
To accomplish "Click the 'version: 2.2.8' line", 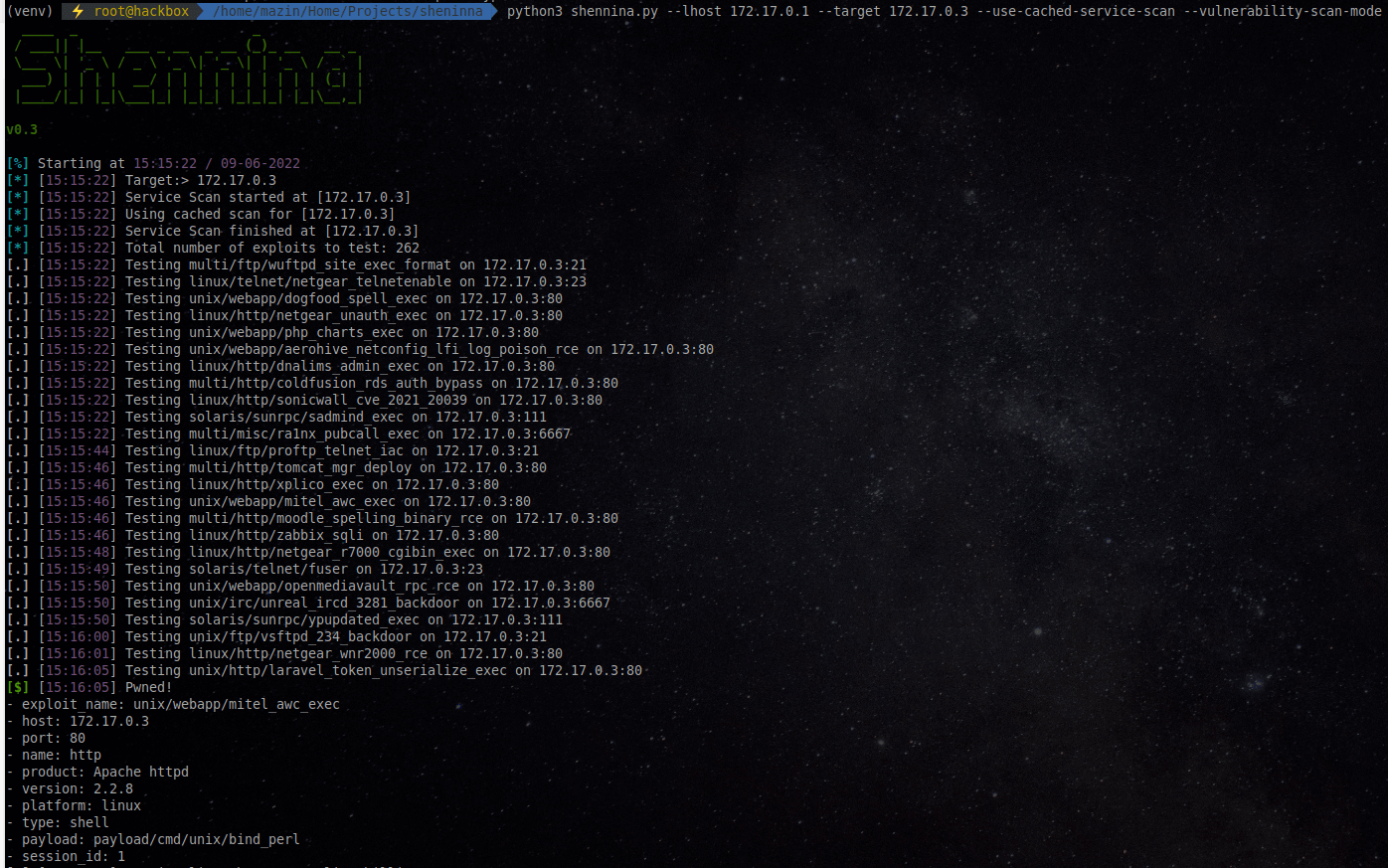I will pyautogui.click(x=70, y=788).
